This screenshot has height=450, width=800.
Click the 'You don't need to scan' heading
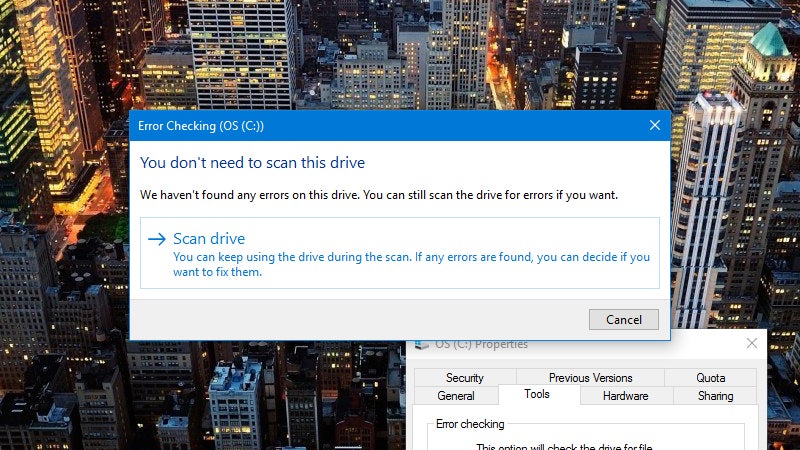click(x=252, y=162)
